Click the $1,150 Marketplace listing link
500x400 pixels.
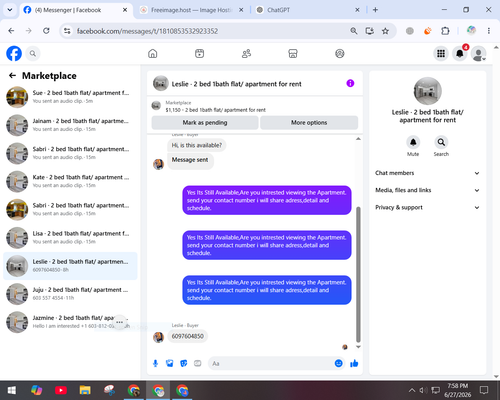pyautogui.click(x=215, y=110)
